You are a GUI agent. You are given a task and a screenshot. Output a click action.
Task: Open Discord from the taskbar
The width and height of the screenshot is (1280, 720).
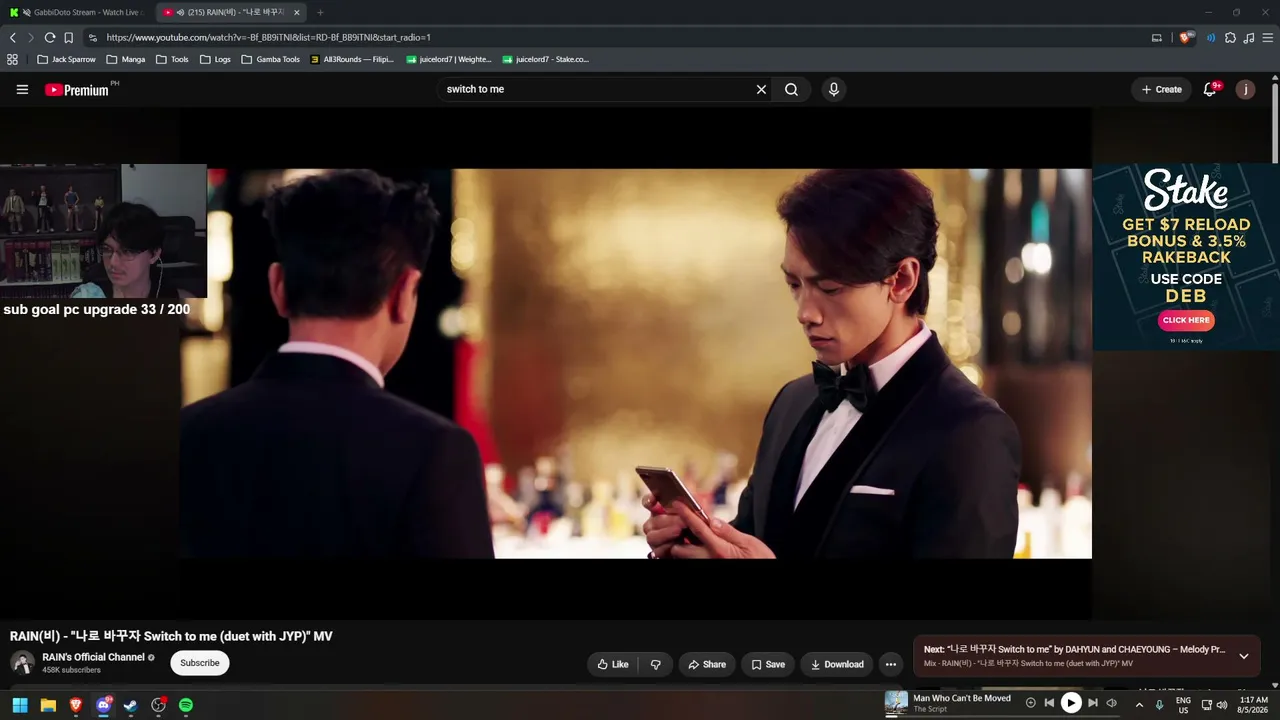pos(103,705)
